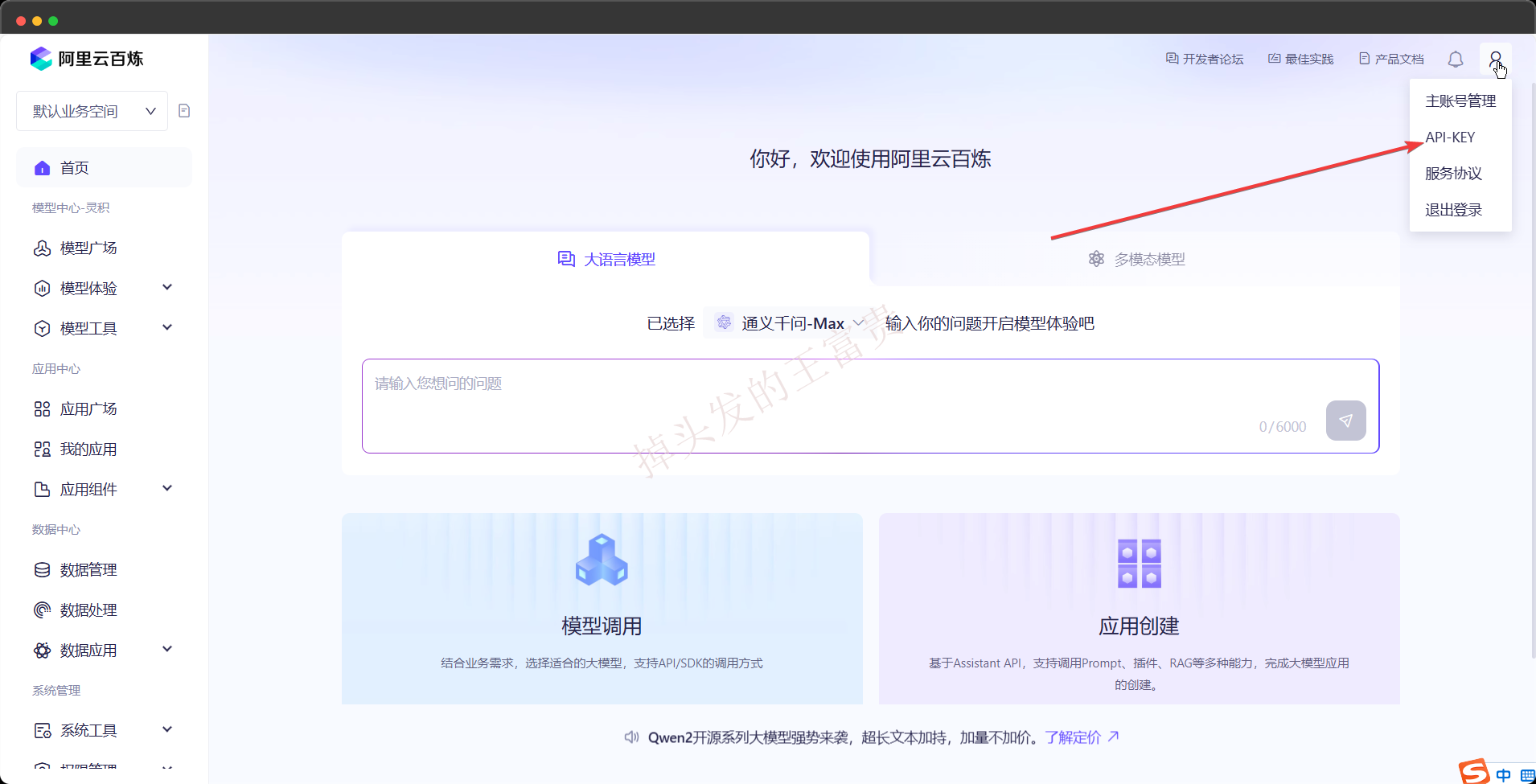Screen dimensions: 1536x784
Task: Expand the 模型体验 submenu chevron
Action: 167,287
